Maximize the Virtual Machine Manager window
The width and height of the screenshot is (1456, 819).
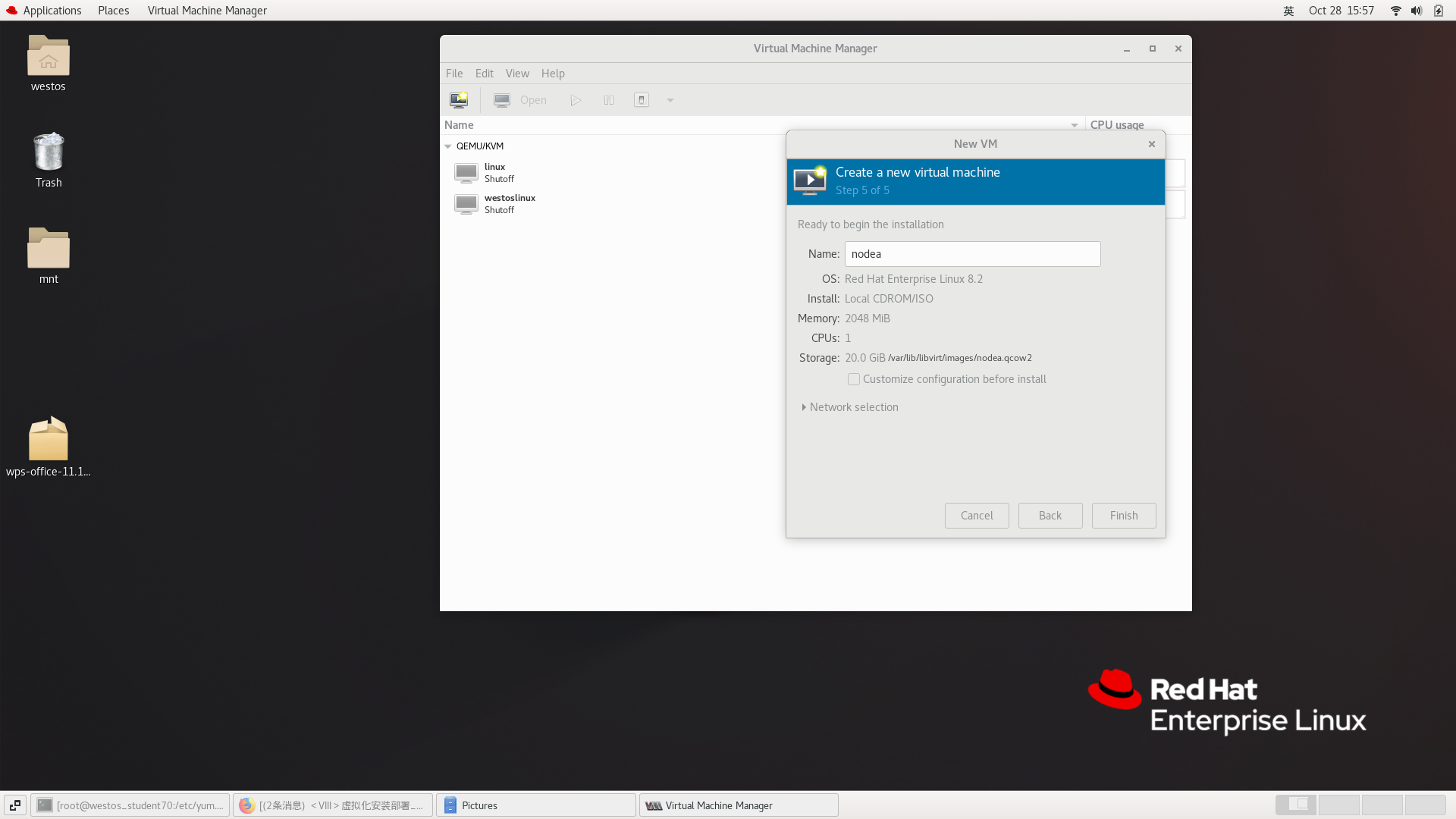(1153, 49)
